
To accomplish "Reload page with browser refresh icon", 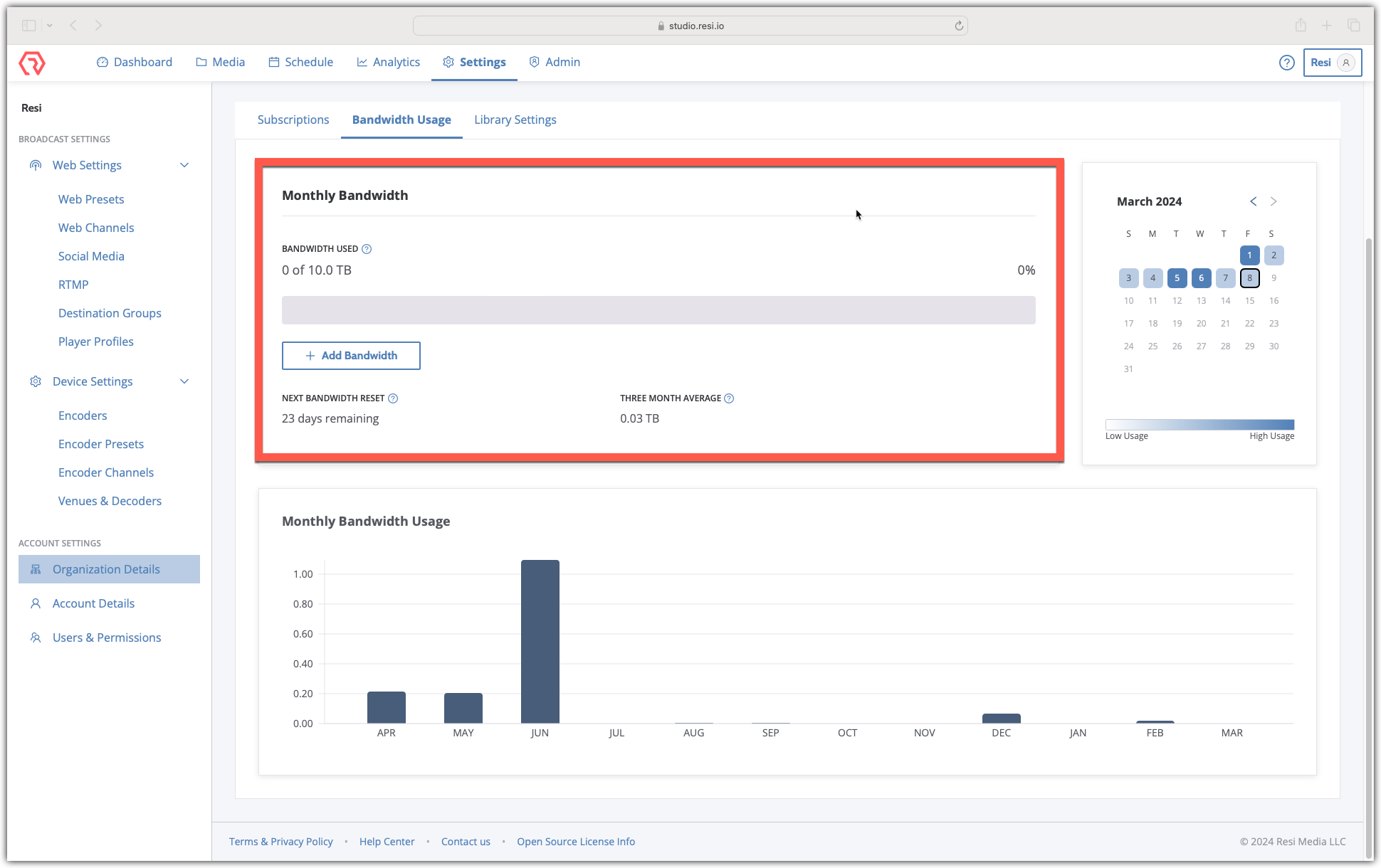I will (959, 26).
